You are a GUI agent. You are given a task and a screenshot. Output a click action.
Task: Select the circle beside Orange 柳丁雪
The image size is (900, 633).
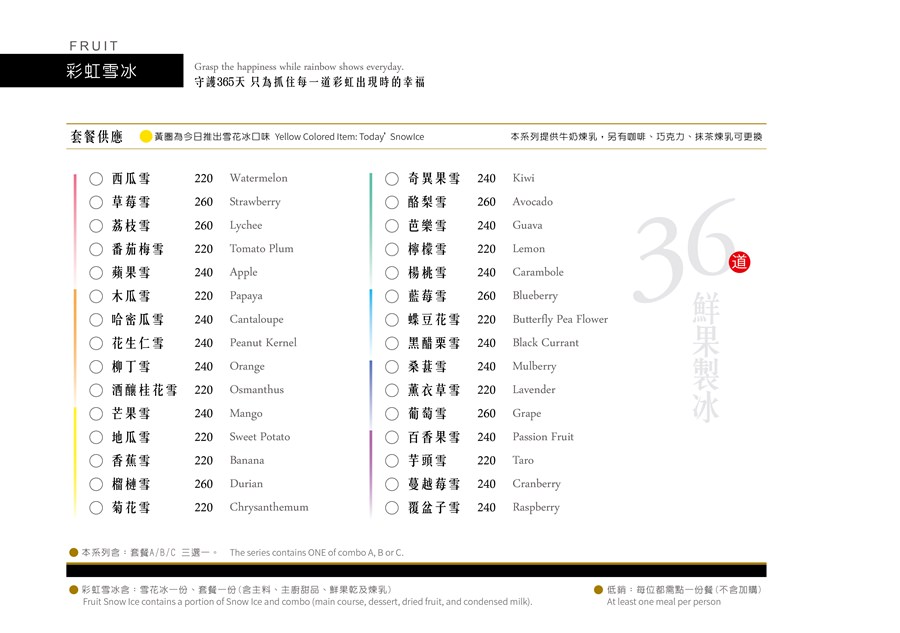coord(96,367)
